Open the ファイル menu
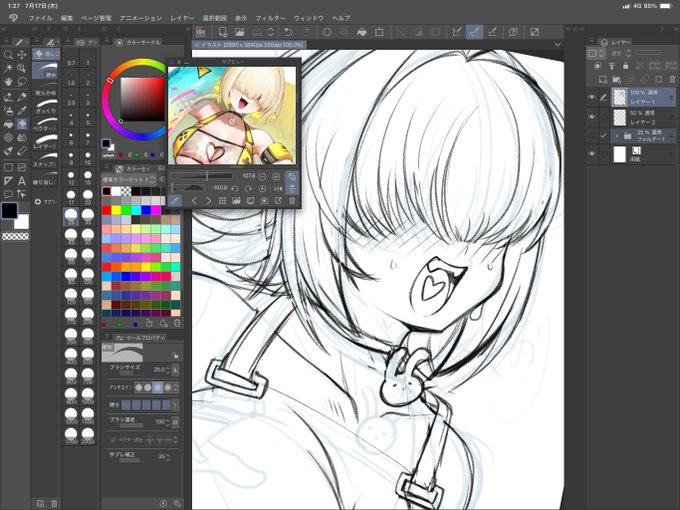Viewport: 680px width, 510px height. click(40, 18)
